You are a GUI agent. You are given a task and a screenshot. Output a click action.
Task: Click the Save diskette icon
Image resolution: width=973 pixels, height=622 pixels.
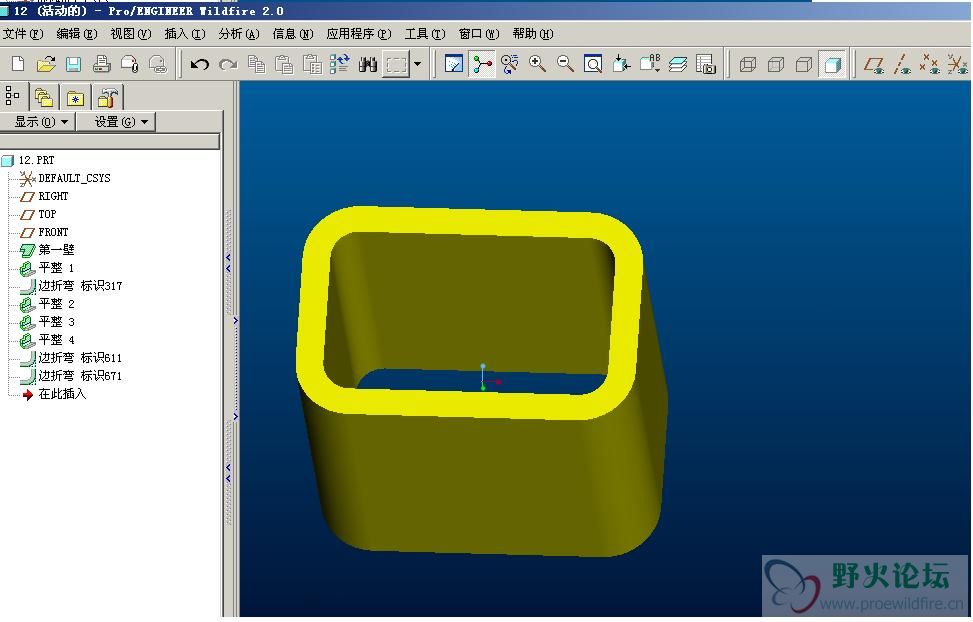pyautogui.click(x=73, y=64)
